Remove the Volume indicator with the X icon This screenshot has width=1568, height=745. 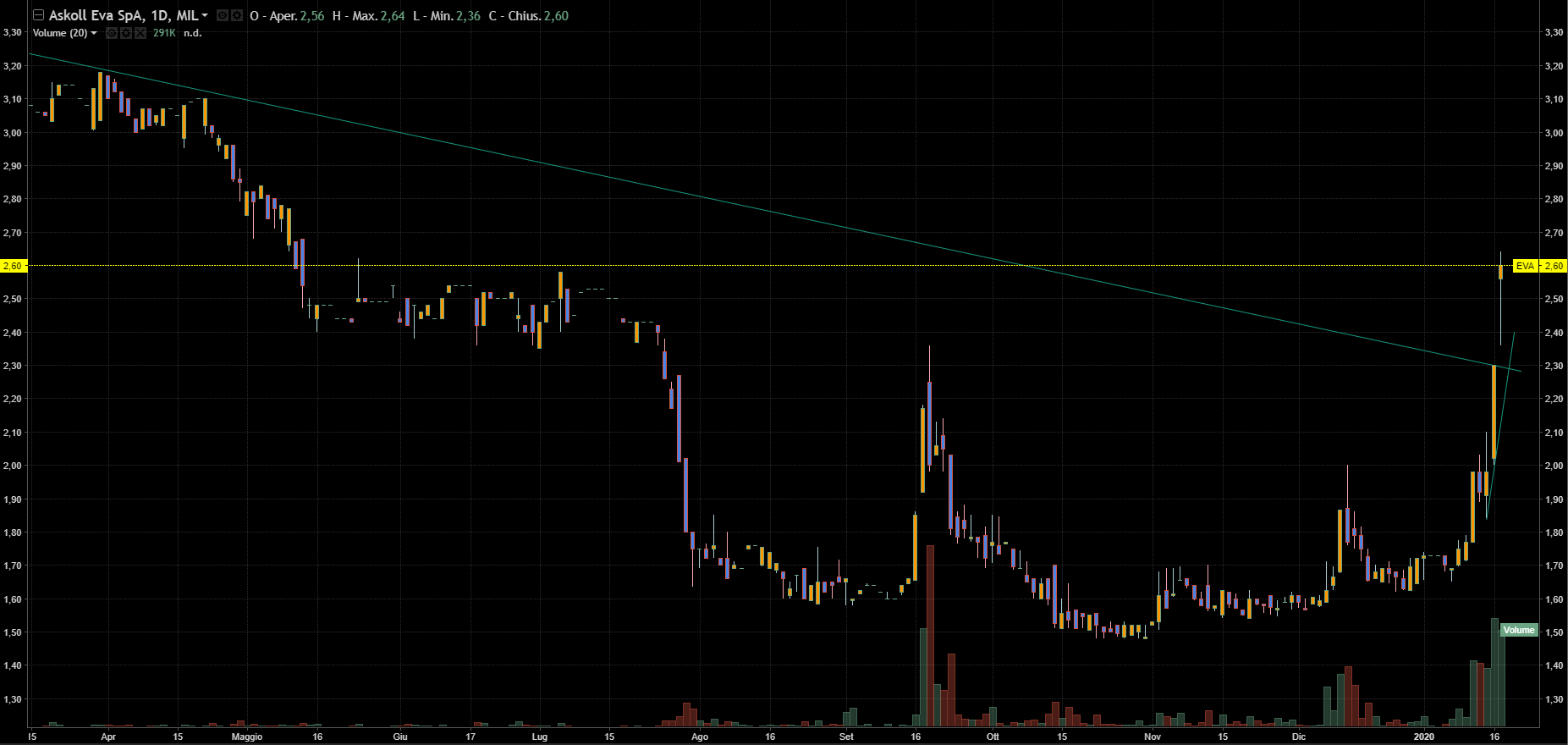tap(140, 33)
